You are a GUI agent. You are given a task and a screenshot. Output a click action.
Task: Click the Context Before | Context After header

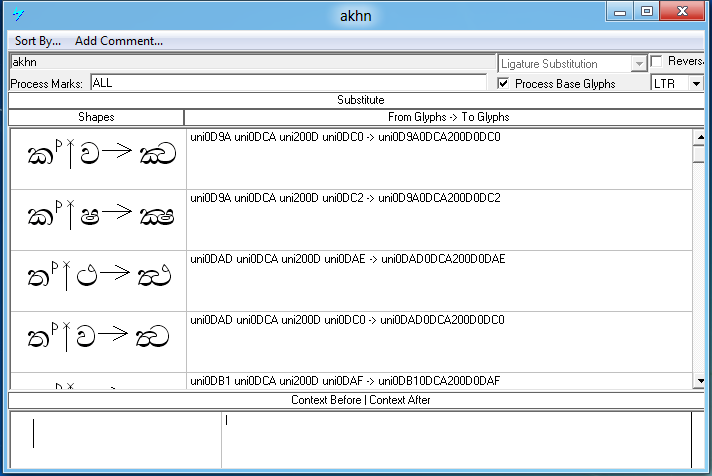(x=361, y=400)
